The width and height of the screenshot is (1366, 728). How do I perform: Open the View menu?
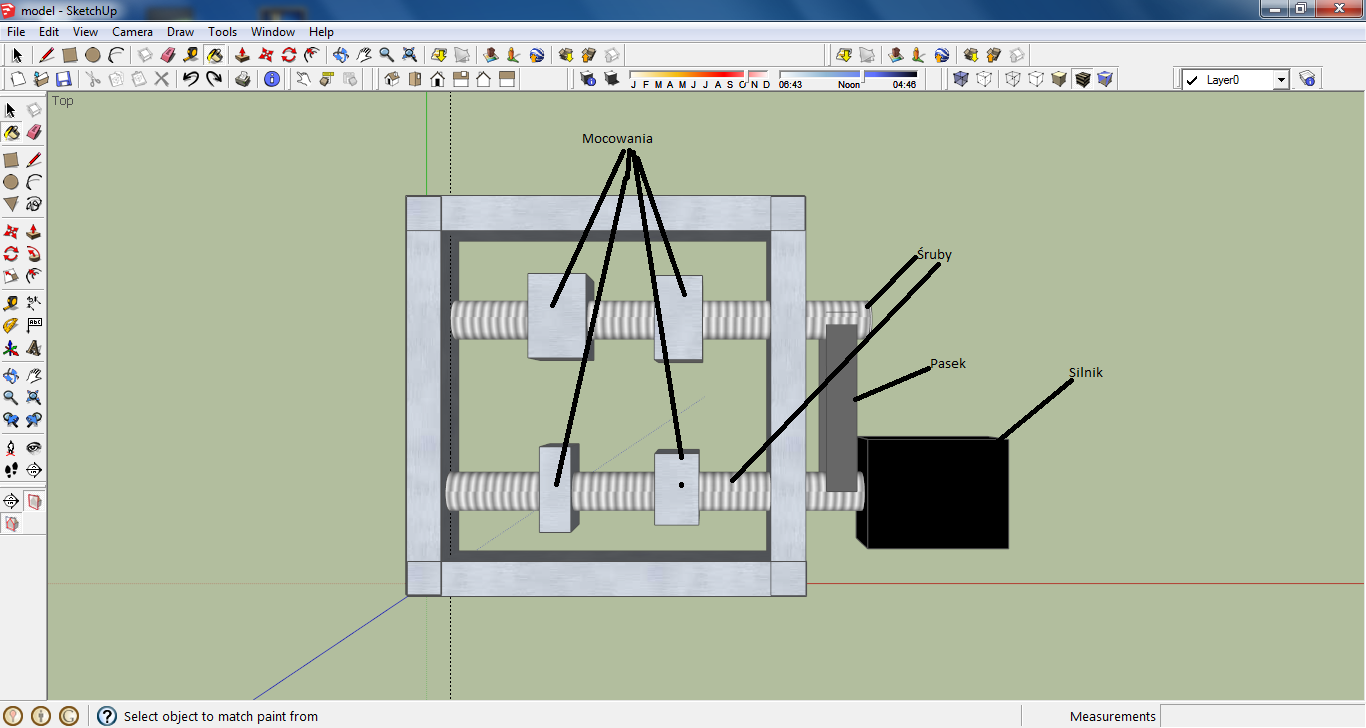click(x=85, y=32)
